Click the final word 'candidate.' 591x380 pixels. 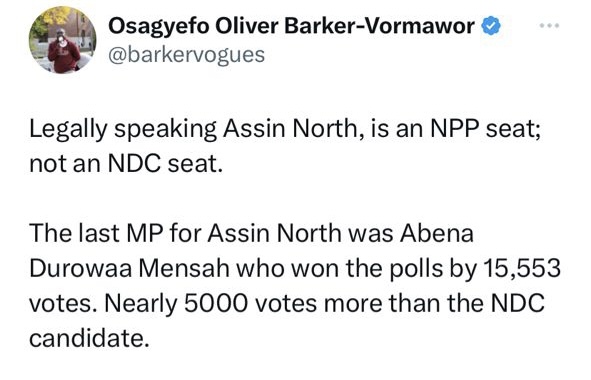[x=87, y=338]
